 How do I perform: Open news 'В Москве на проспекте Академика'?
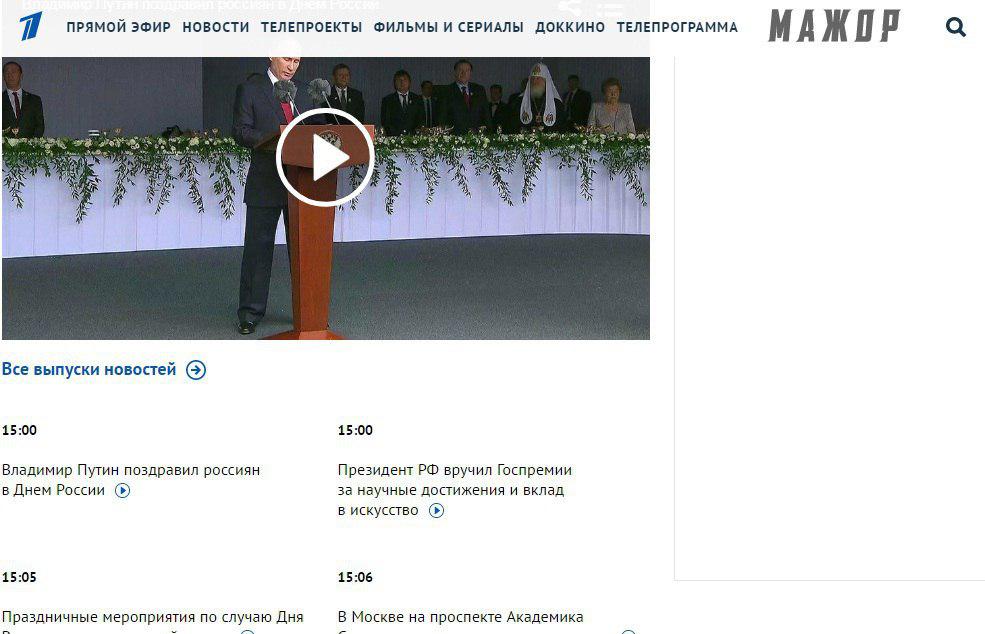click(x=460, y=617)
